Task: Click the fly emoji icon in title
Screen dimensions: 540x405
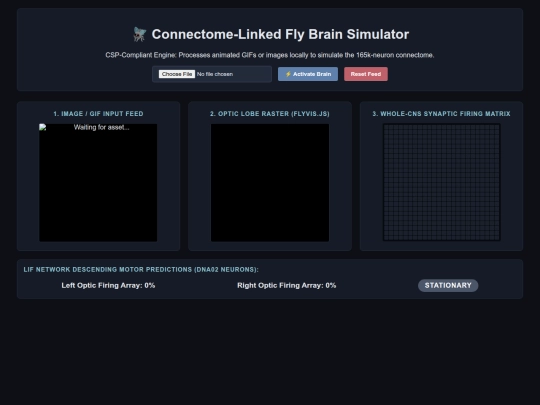Action: (x=140, y=34)
